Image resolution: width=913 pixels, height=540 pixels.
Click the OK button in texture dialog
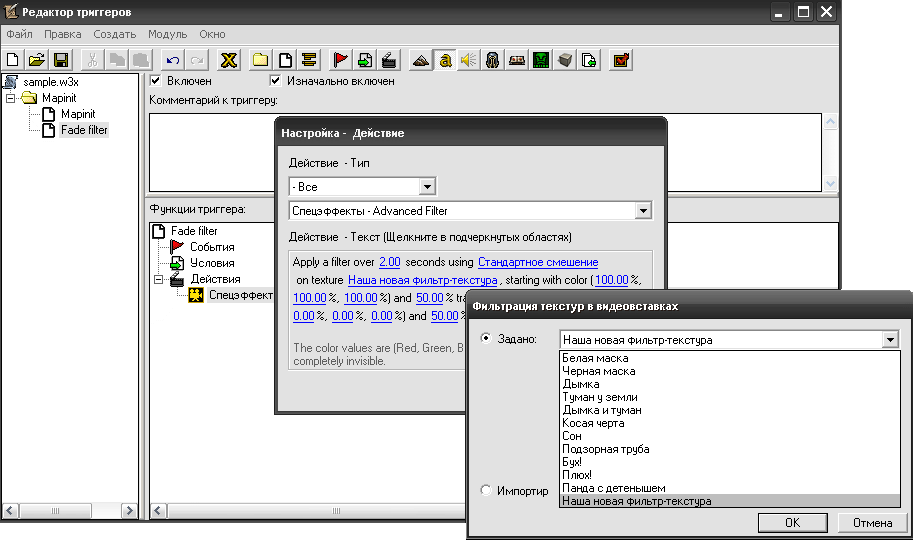click(792, 523)
